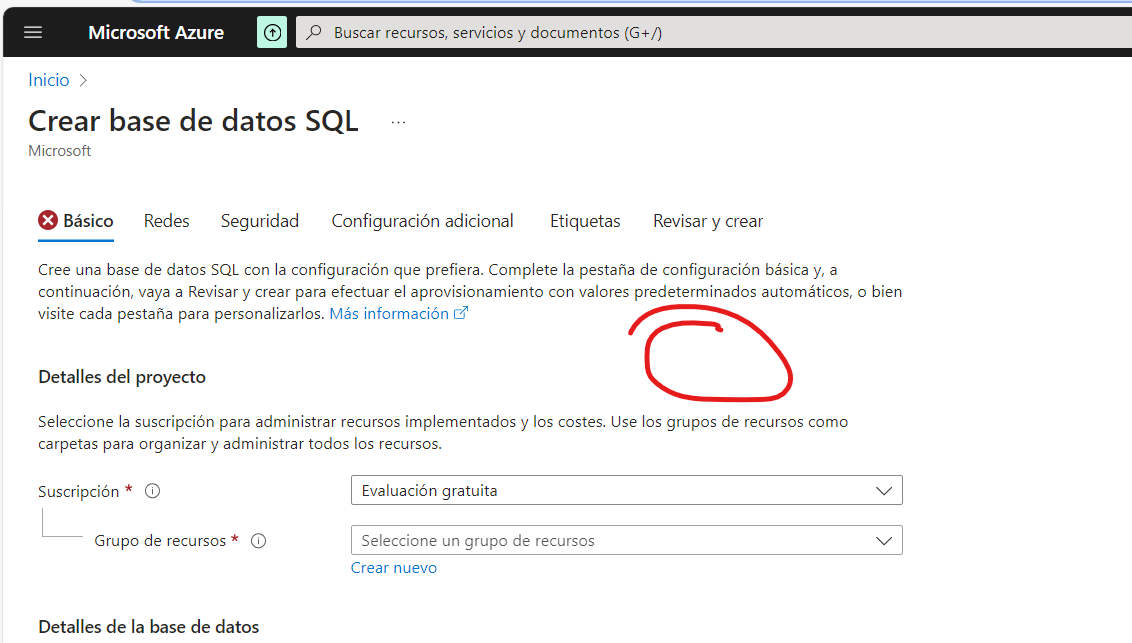The image size is (1132, 643).
Task: Click the Suscripción field label
Action: pos(79,491)
